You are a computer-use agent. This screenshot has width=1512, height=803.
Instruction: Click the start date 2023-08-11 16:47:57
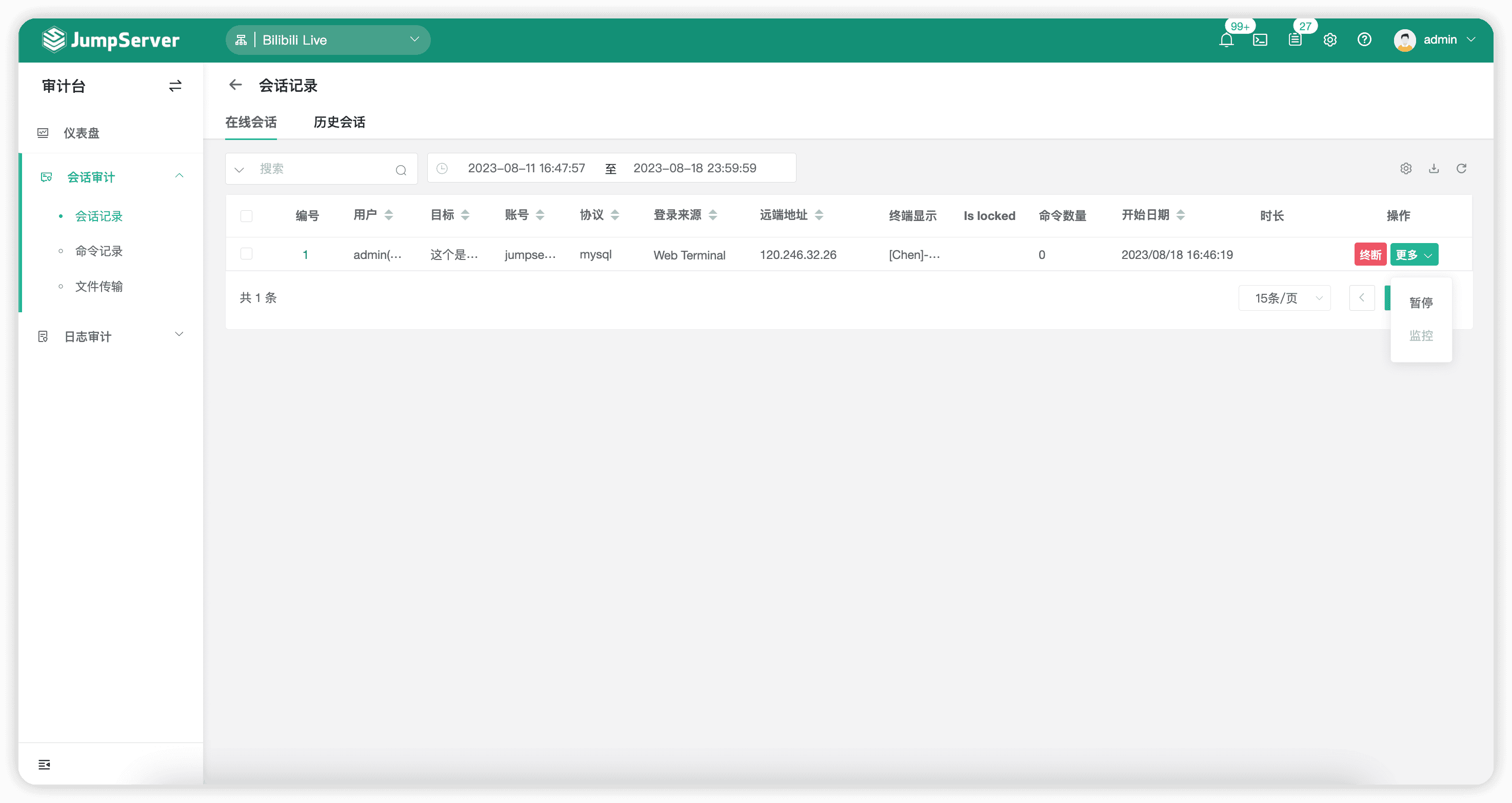[x=527, y=169]
